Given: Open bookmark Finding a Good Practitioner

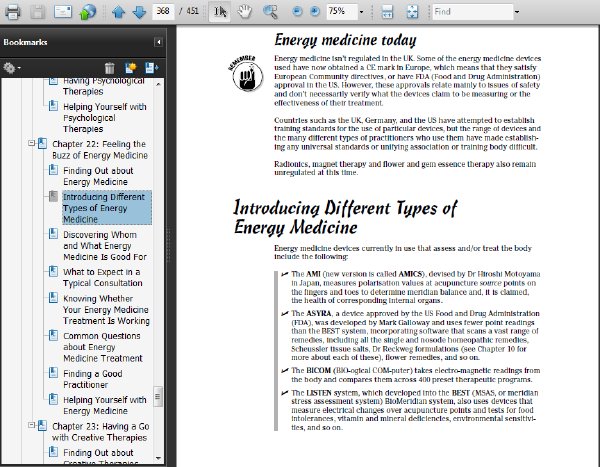Looking at the screenshot, I should click(x=93, y=379).
